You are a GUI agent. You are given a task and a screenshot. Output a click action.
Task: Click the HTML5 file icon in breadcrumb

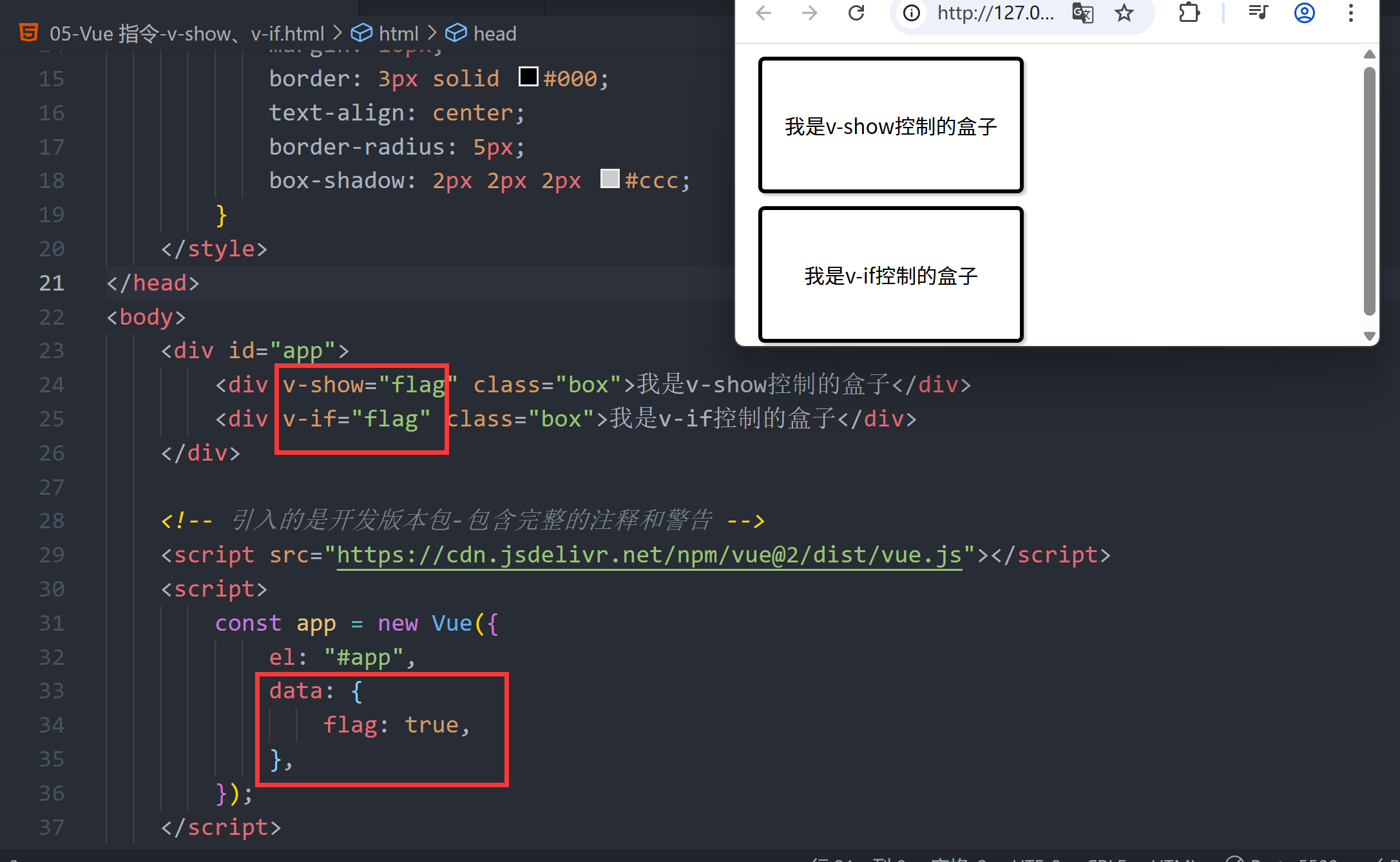pyautogui.click(x=29, y=33)
